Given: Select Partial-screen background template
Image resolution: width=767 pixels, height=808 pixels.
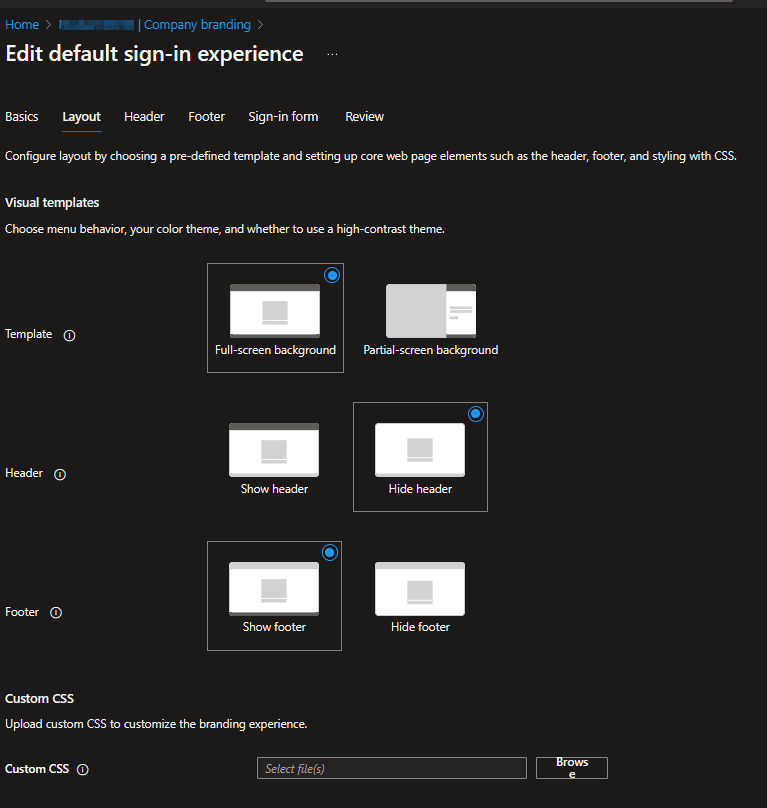Looking at the screenshot, I should click(430, 318).
